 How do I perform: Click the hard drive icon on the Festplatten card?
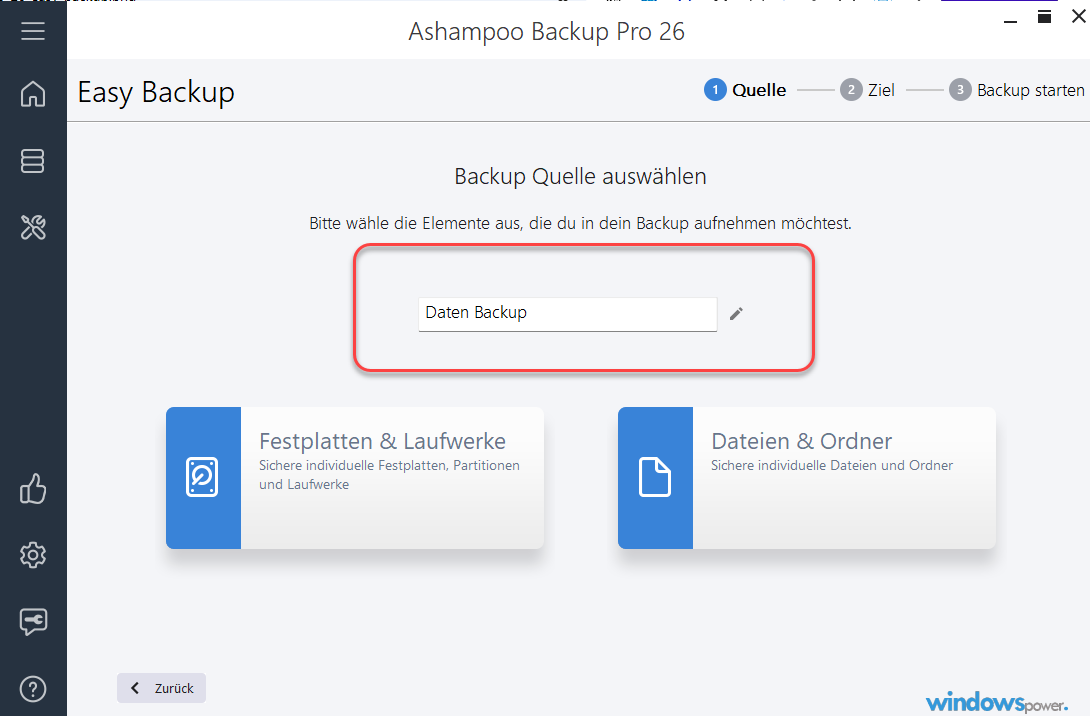[202, 477]
